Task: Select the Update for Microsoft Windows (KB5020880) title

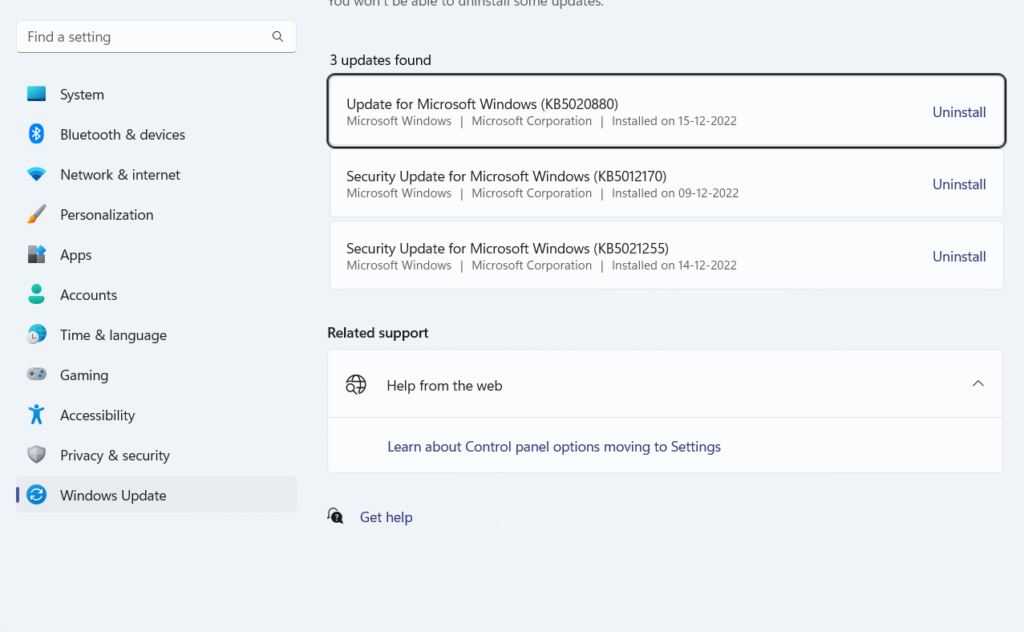Action: (x=482, y=104)
